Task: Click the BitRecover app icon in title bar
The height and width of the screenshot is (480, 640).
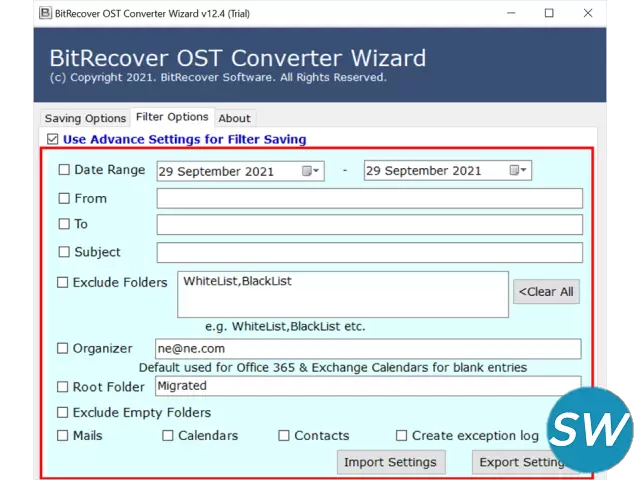Action: [x=44, y=13]
